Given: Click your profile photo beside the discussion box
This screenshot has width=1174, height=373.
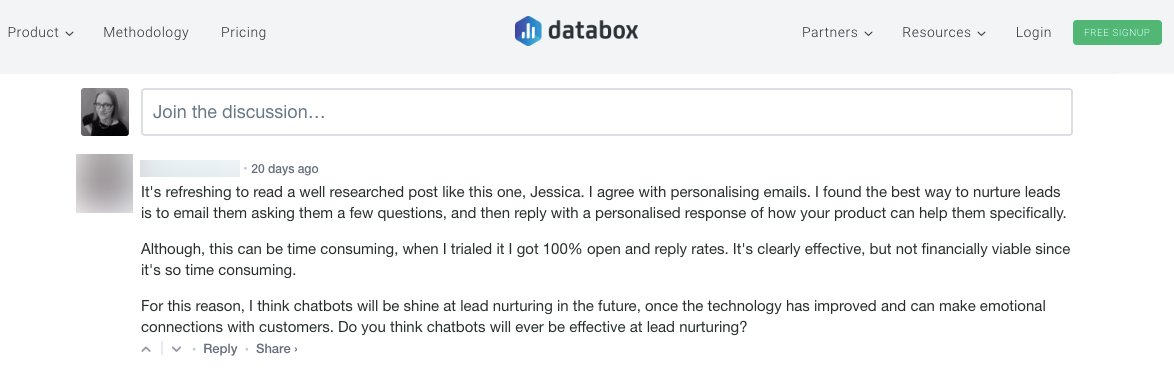Looking at the screenshot, I should pos(105,112).
